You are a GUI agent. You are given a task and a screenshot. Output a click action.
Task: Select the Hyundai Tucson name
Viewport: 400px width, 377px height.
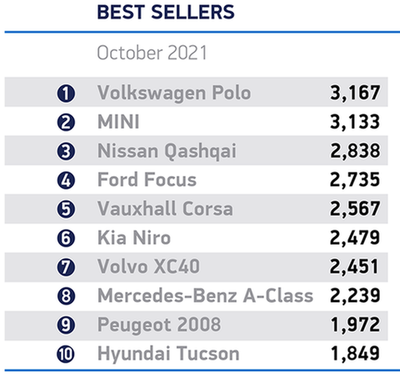point(168,354)
